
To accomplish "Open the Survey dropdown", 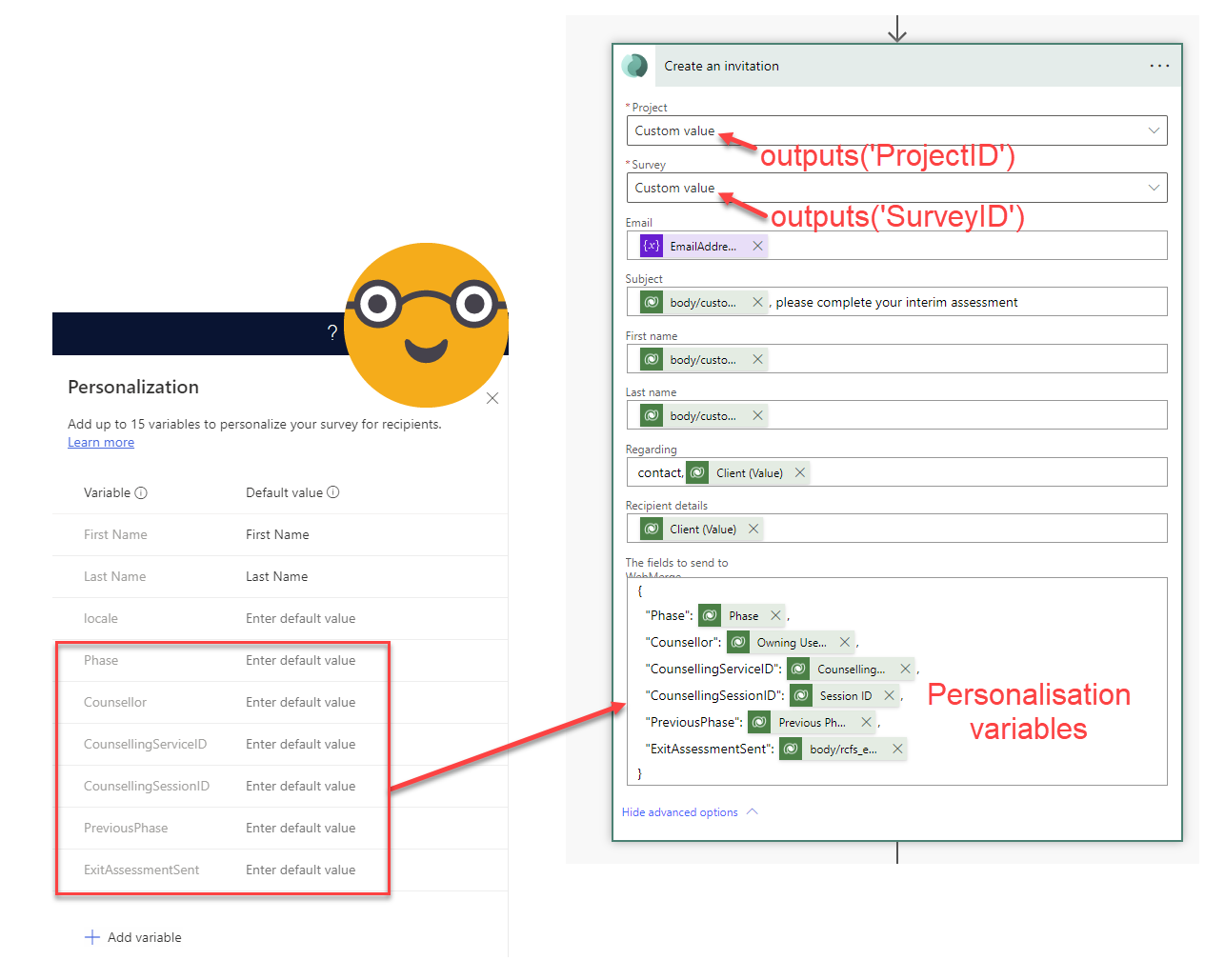I will (x=1153, y=187).
